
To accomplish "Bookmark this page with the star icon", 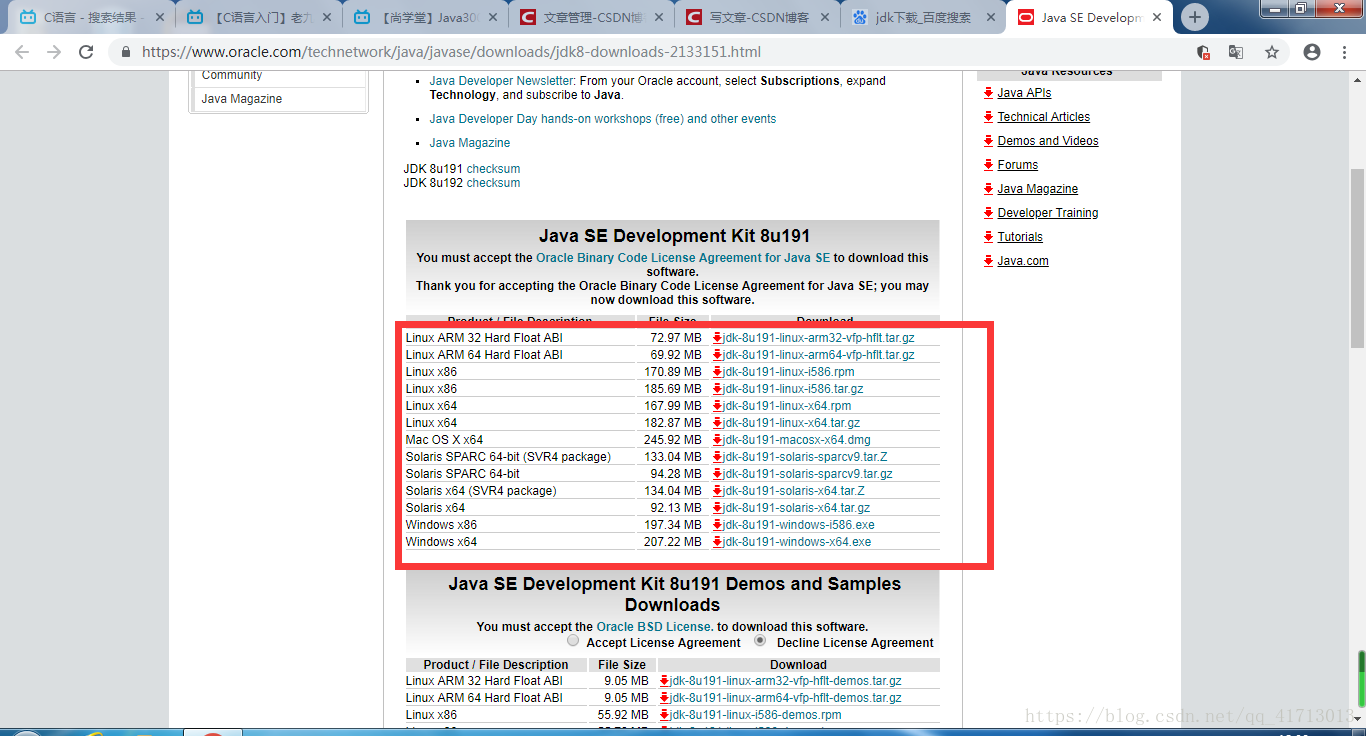I will [1272, 52].
